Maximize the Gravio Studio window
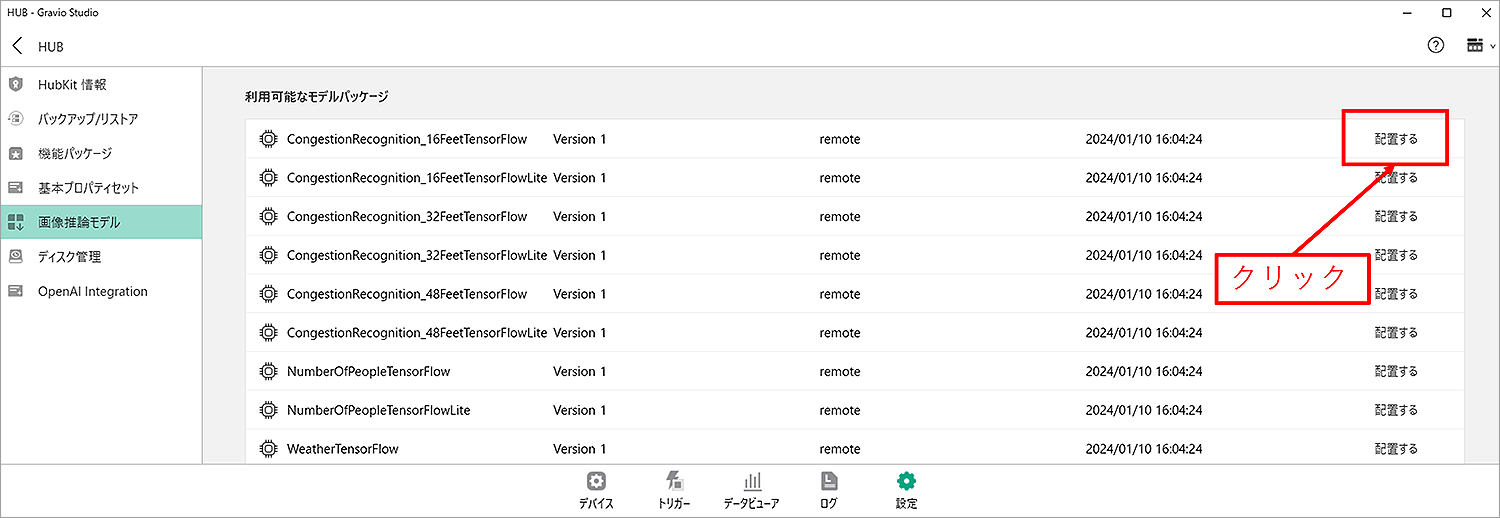1500x518 pixels. [x=1447, y=12]
